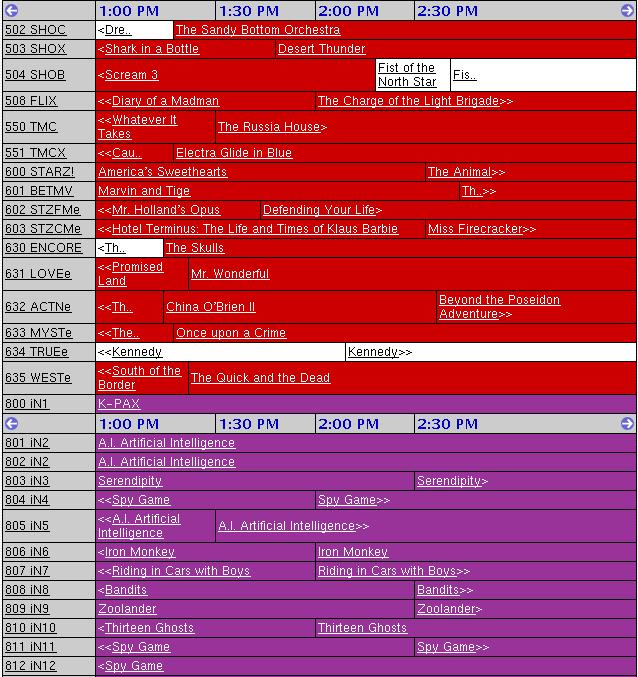Viewport: 638px width, 677px height.
Task: Select The Russia House program
Action: point(269,127)
